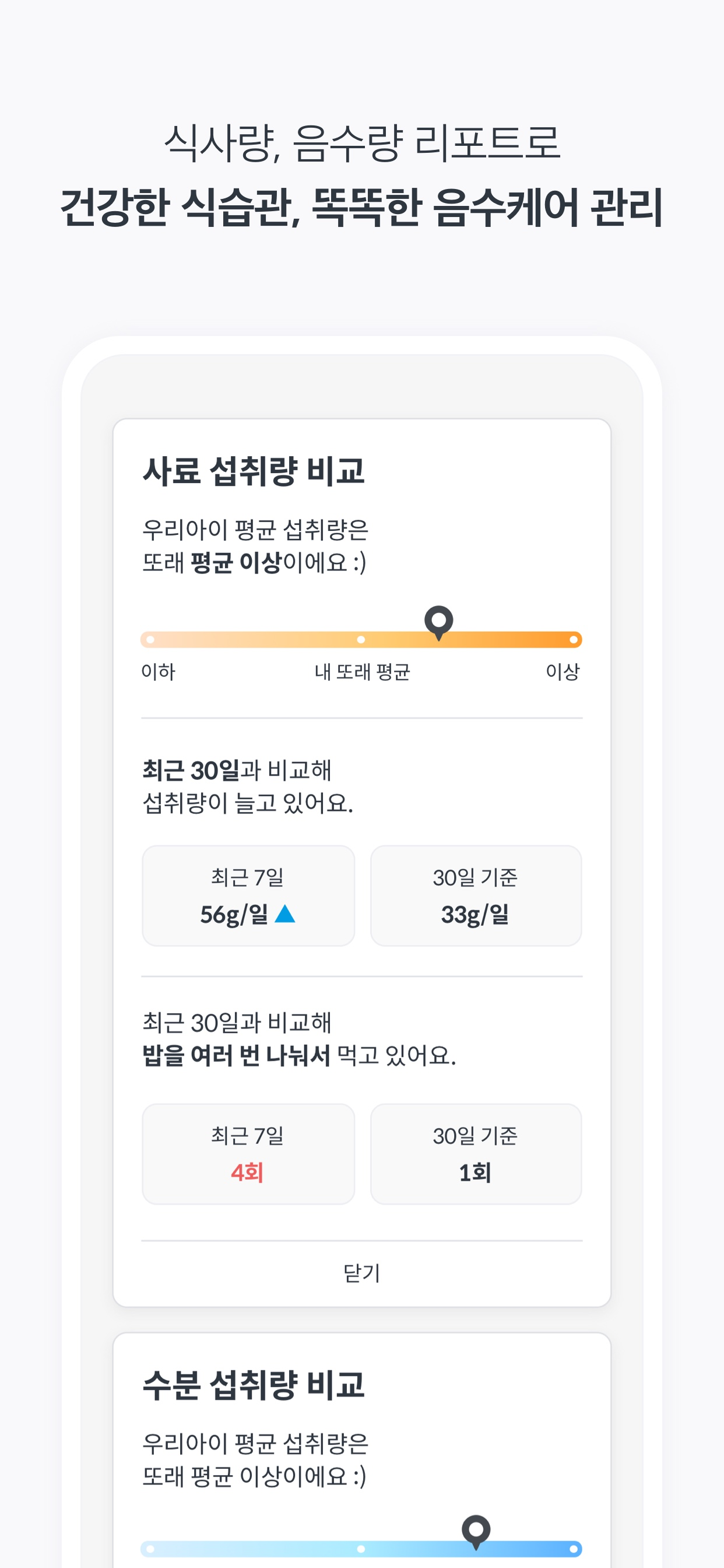Screen dimensions: 724x1568
Task: Click the right end dot of the orange bar
Action: pyautogui.click(x=573, y=640)
